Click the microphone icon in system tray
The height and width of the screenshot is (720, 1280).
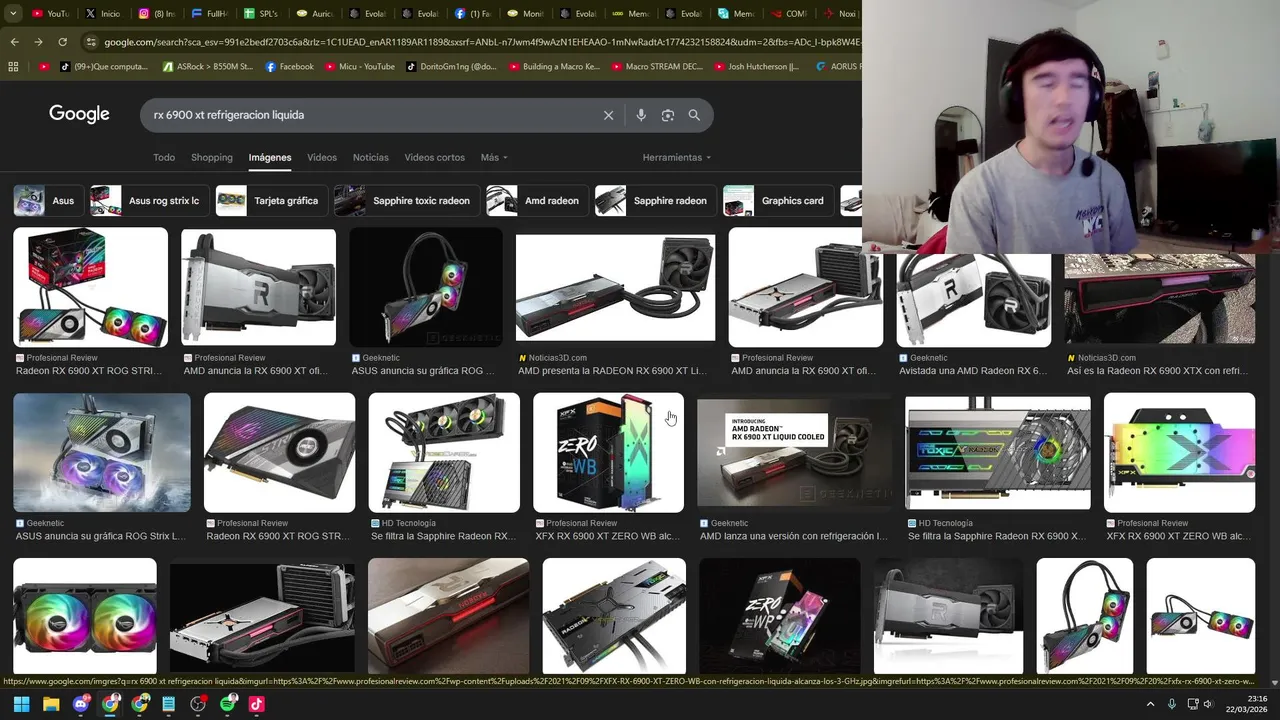click(x=1172, y=704)
